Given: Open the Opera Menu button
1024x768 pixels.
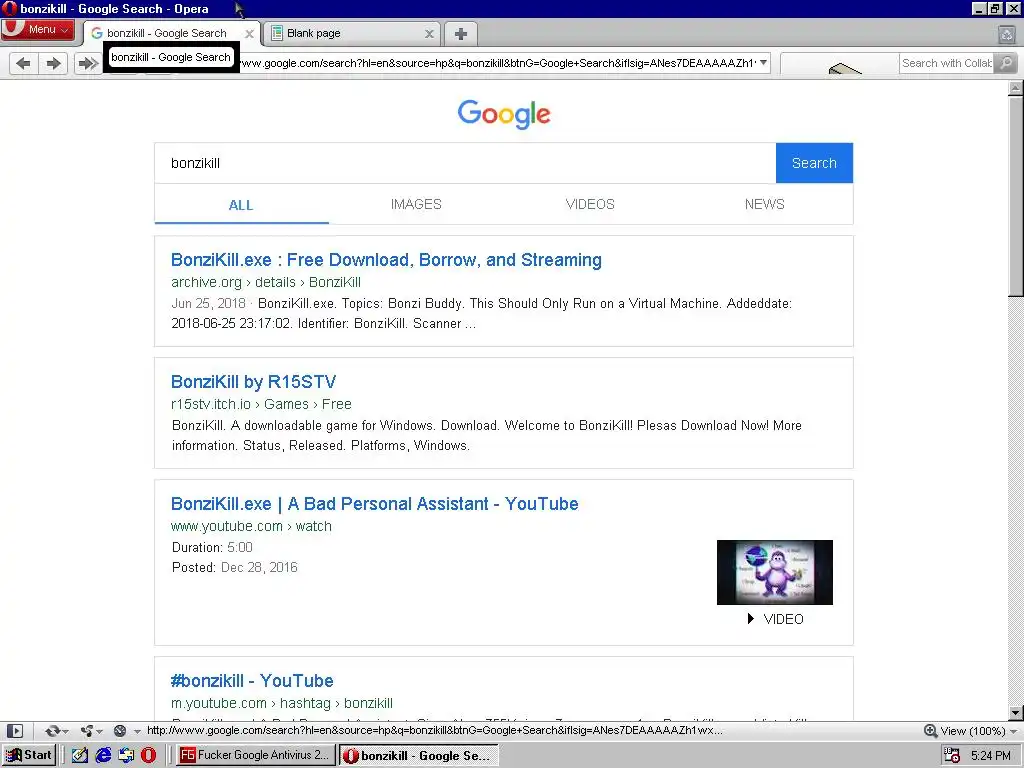Looking at the screenshot, I should pos(38,29).
